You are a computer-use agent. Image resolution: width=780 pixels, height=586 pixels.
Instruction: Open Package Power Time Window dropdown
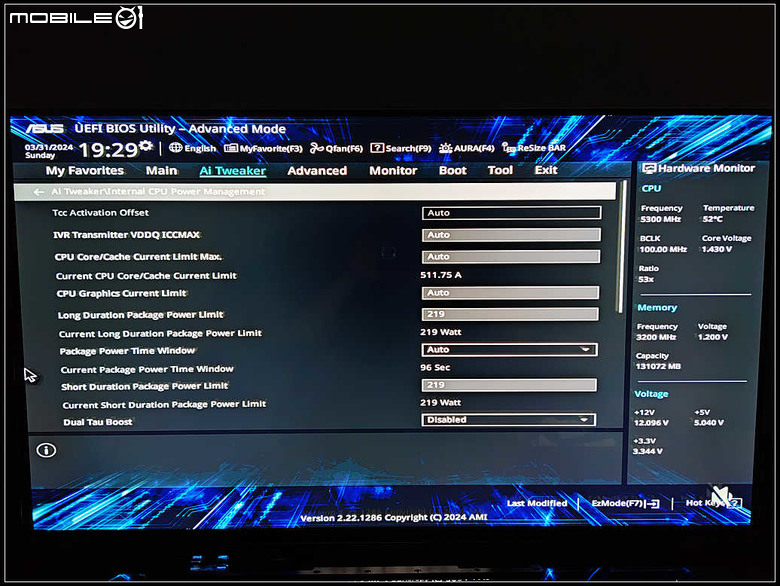[x=509, y=350]
